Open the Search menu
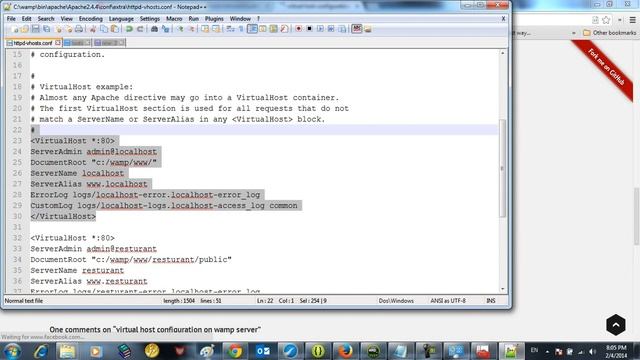This screenshot has height=360, width=640. [x=46, y=19]
